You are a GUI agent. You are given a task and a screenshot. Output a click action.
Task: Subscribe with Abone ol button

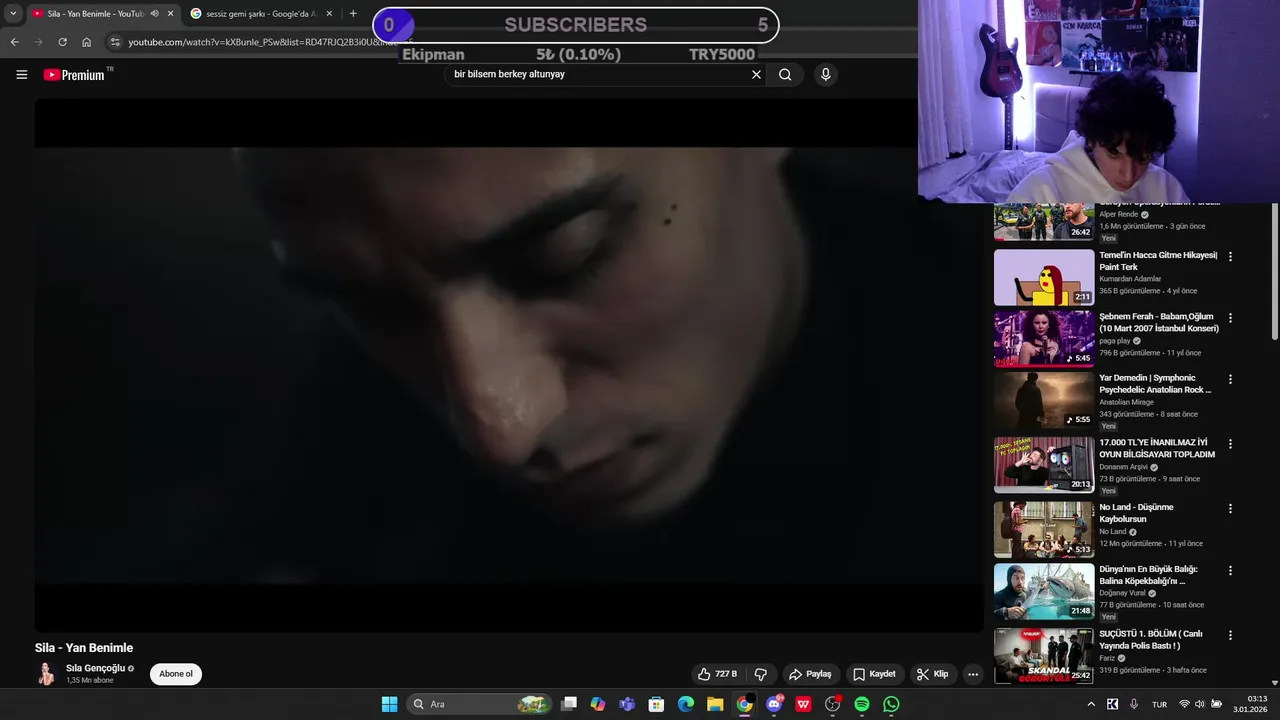176,674
